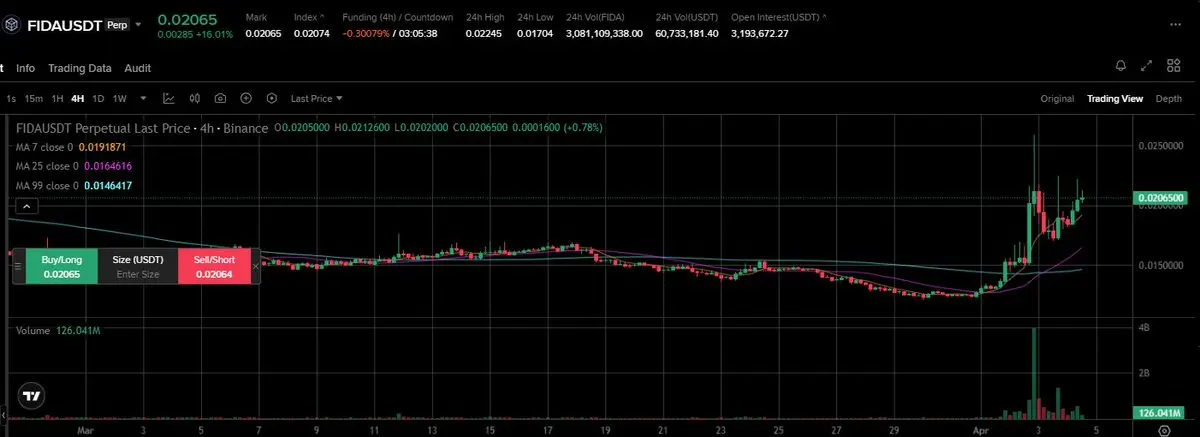
Task: Open the FIDAUSDT pair selector dropdown
Action: [x=138, y=24]
